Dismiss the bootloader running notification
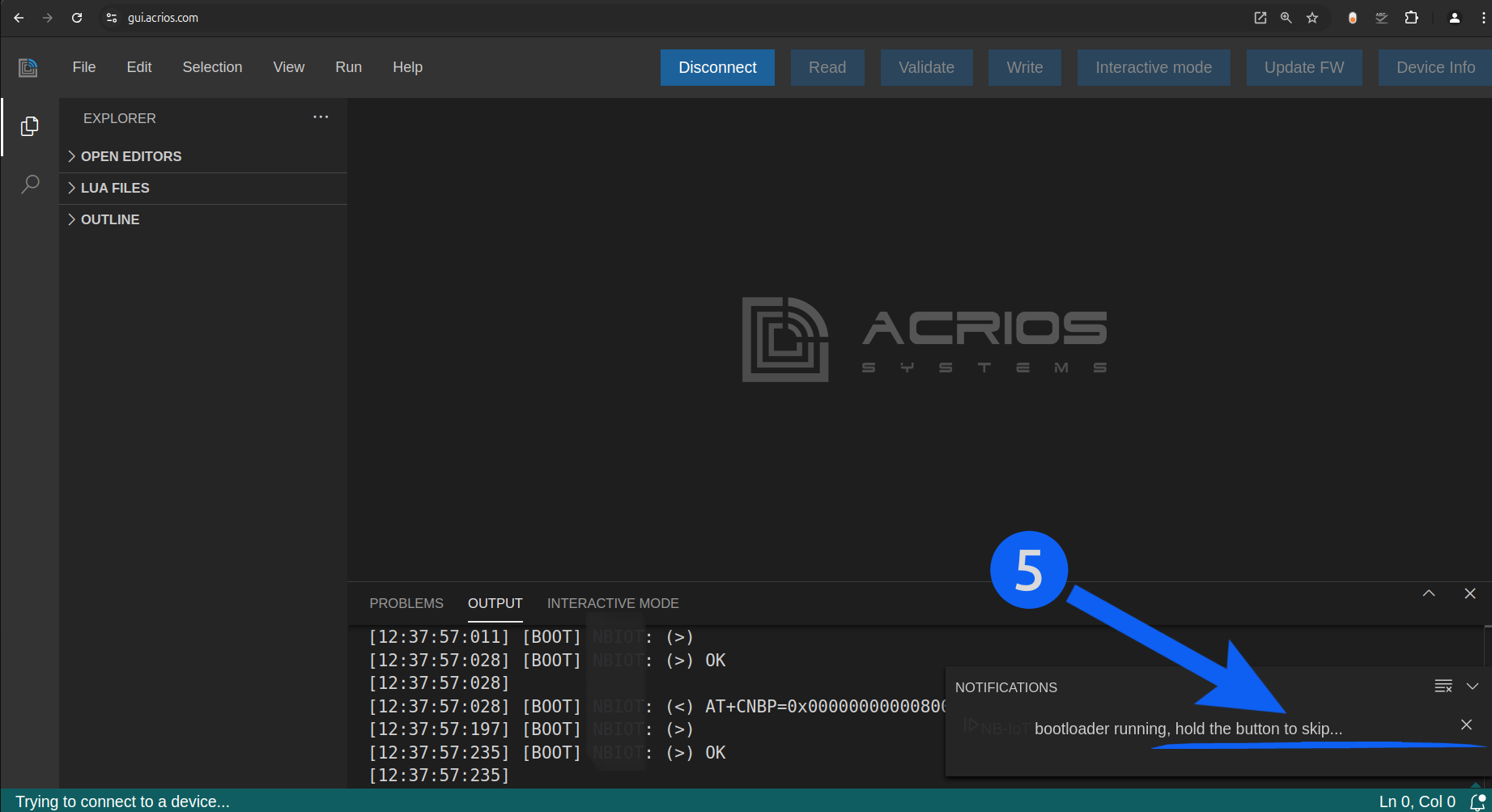The image size is (1492, 812). coord(1466,725)
